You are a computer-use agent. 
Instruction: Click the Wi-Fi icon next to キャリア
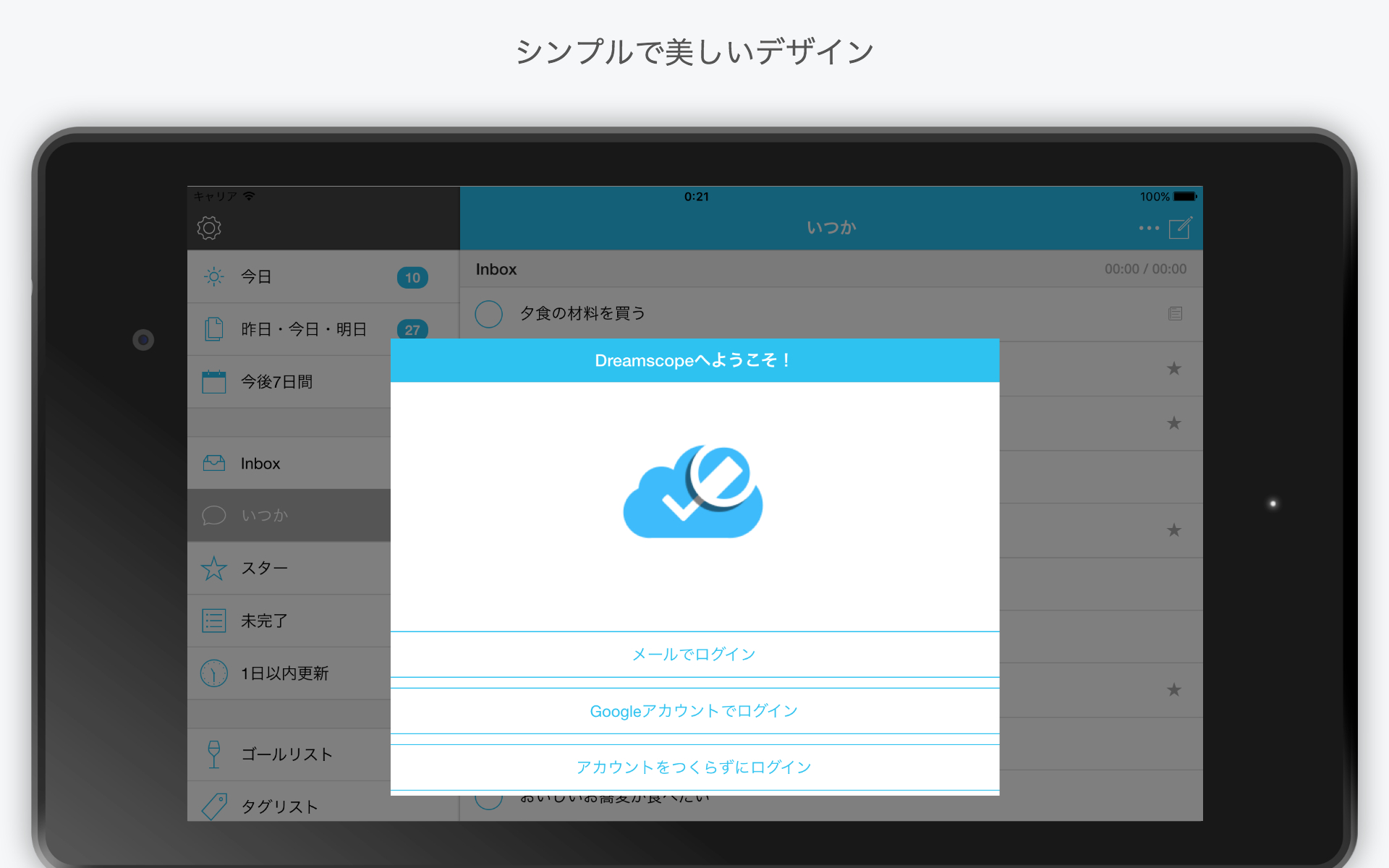point(249,196)
